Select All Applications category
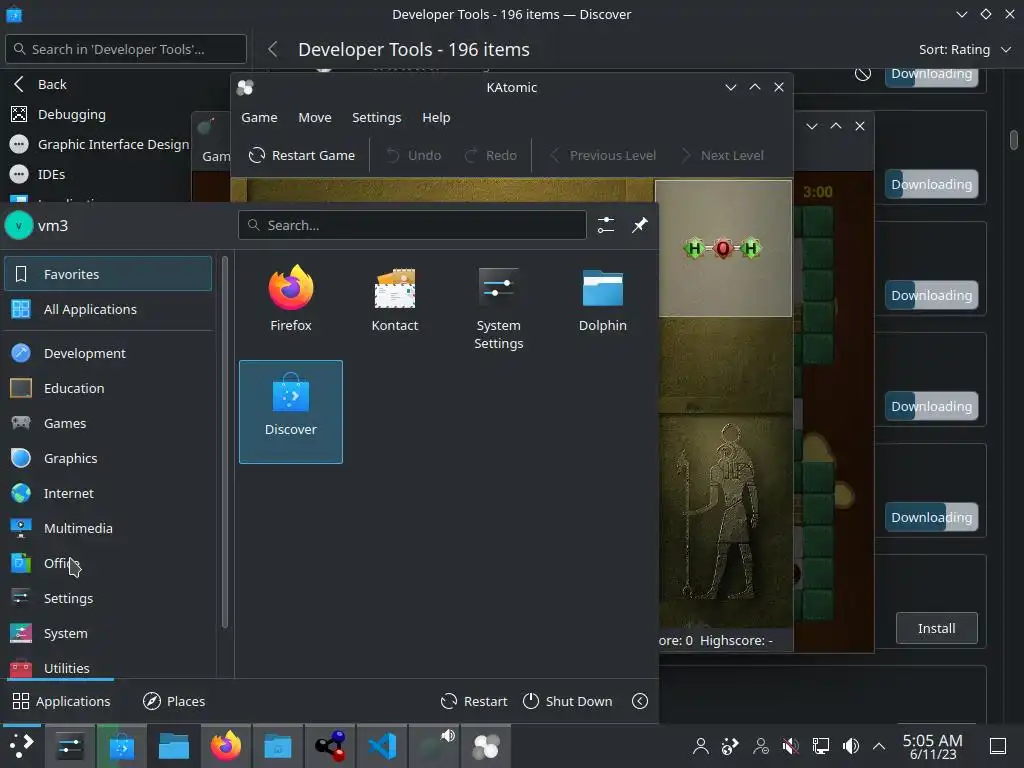 (x=108, y=309)
